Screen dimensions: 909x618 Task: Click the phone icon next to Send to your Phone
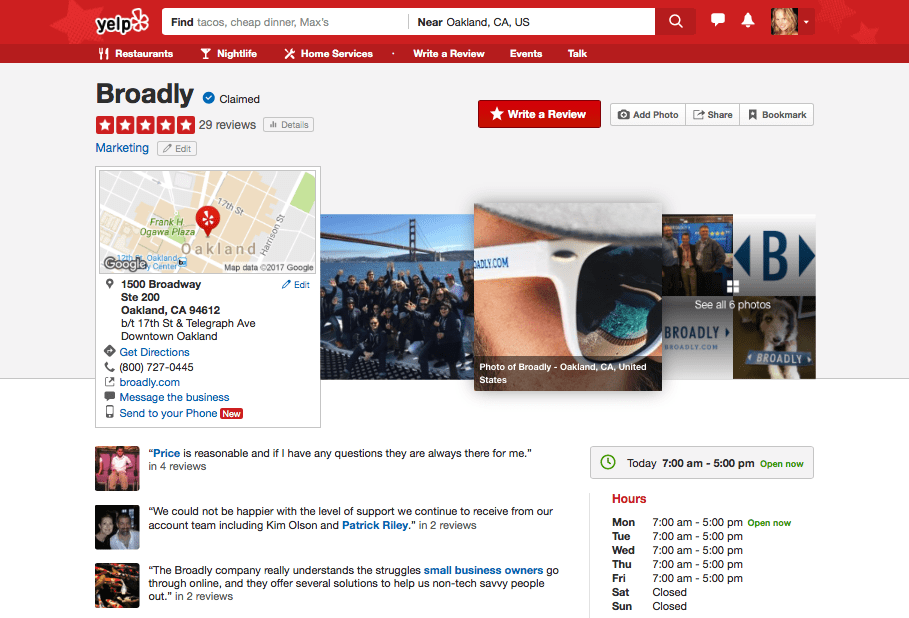(x=110, y=413)
